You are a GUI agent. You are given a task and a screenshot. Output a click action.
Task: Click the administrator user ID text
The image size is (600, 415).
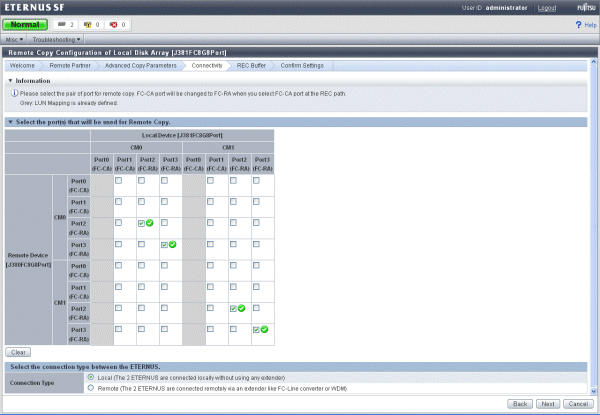click(x=506, y=8)
